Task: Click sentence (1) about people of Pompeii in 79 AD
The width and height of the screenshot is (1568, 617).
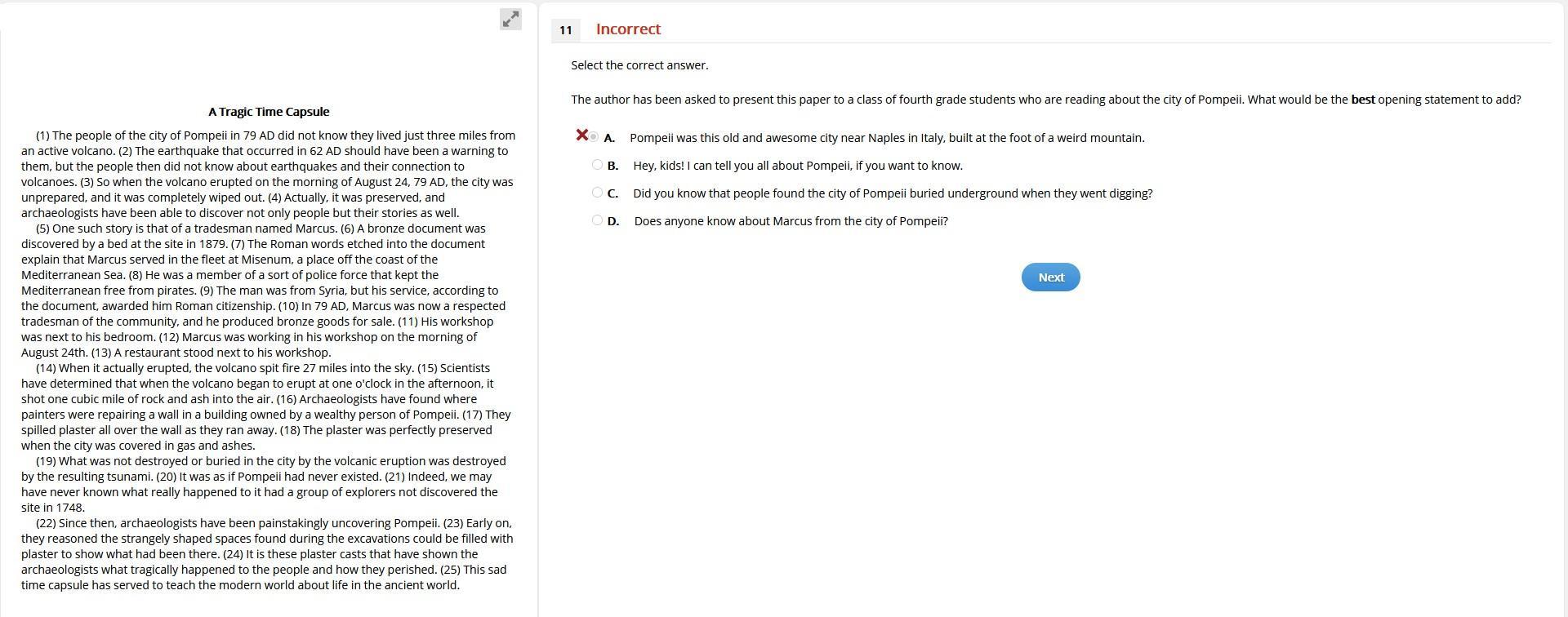Action: click(x=269, y=143)
